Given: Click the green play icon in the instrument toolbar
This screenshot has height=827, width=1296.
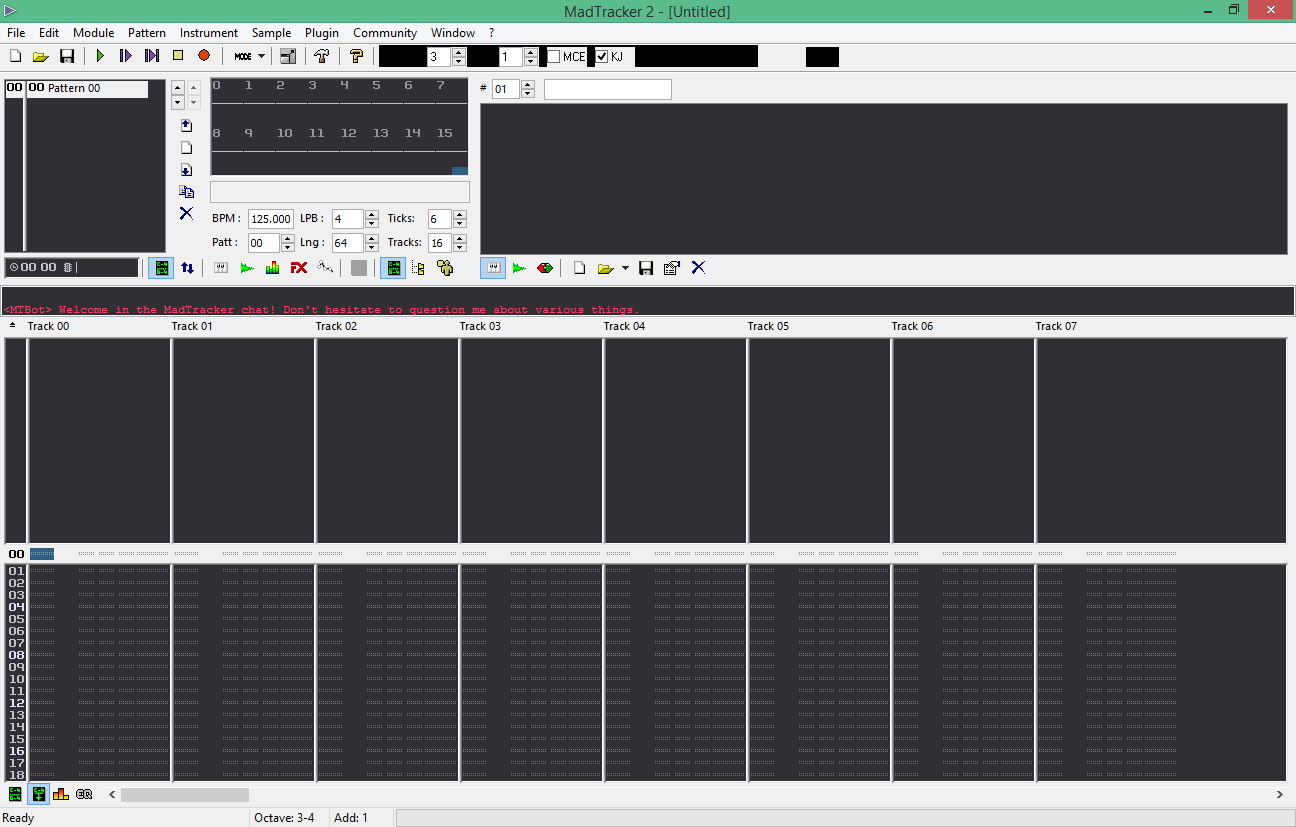Looking at the screenshot, I should click(x=519, y=268).
